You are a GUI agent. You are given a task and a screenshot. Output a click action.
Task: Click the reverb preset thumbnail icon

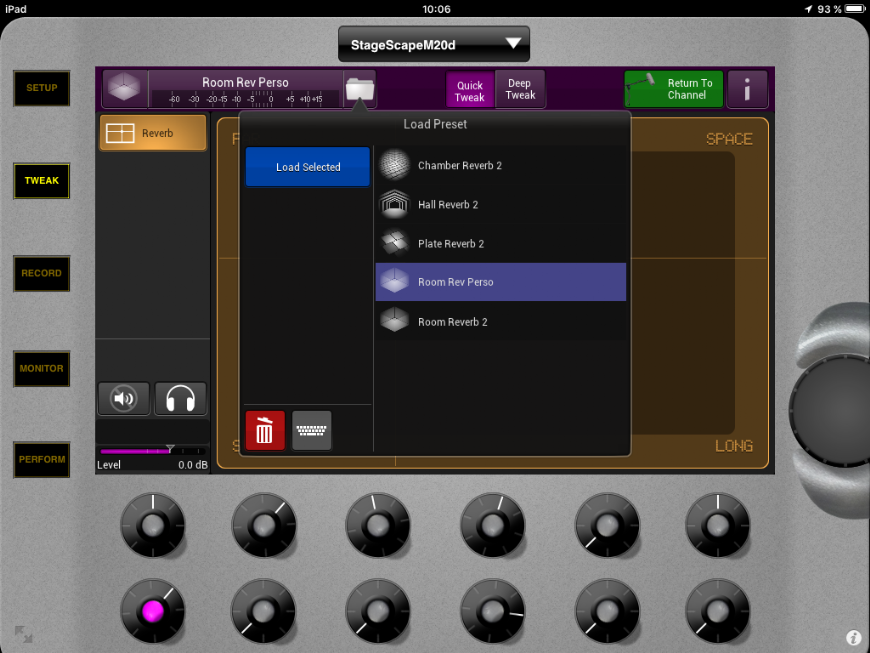point(125,89)
